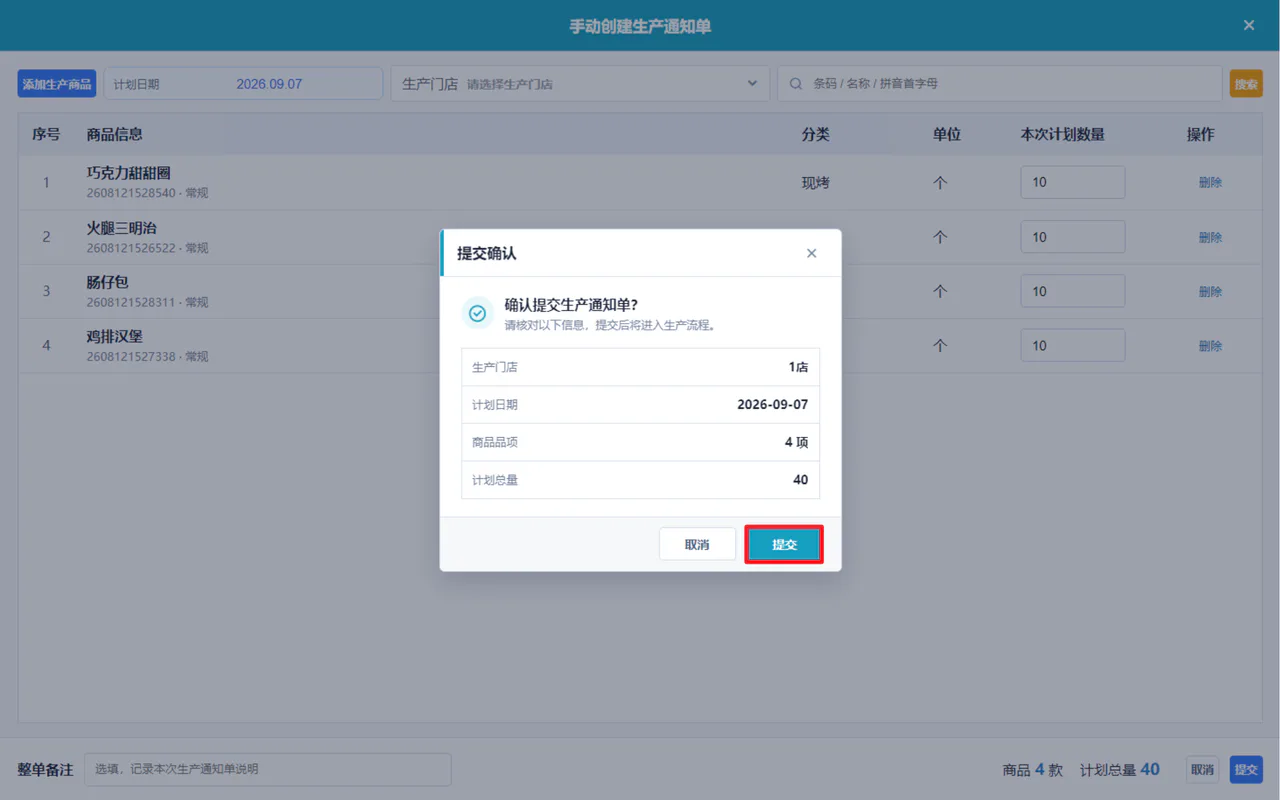Viewport: 1280px width, 800px height.
Task: Edit planned quantity for 火腿三明治
Action: click(1072, 237)
